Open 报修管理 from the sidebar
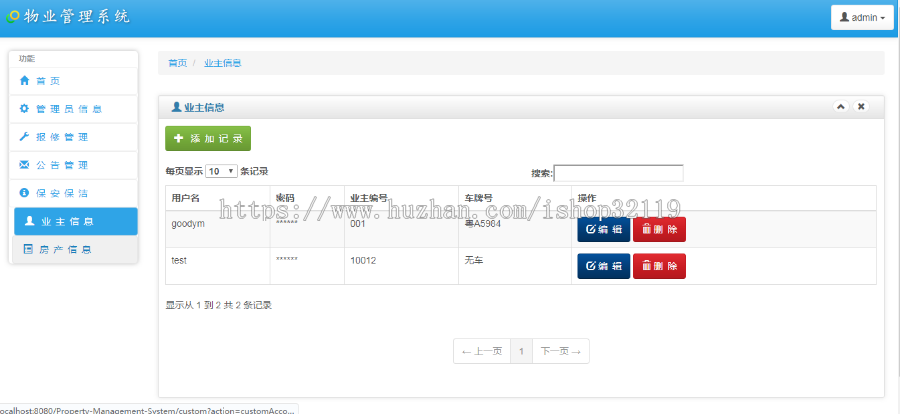Screen dimensions: 900x414 click(73, 137)
